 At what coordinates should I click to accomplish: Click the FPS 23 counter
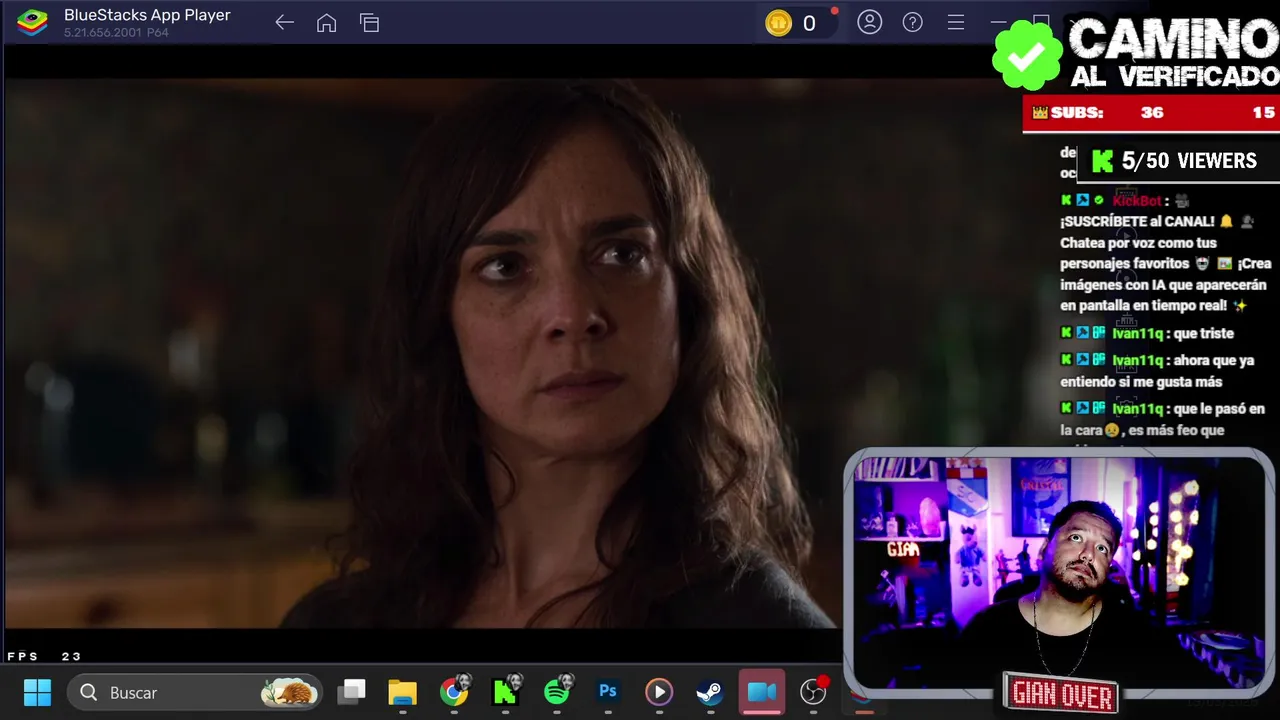click(x=44, y=656)
